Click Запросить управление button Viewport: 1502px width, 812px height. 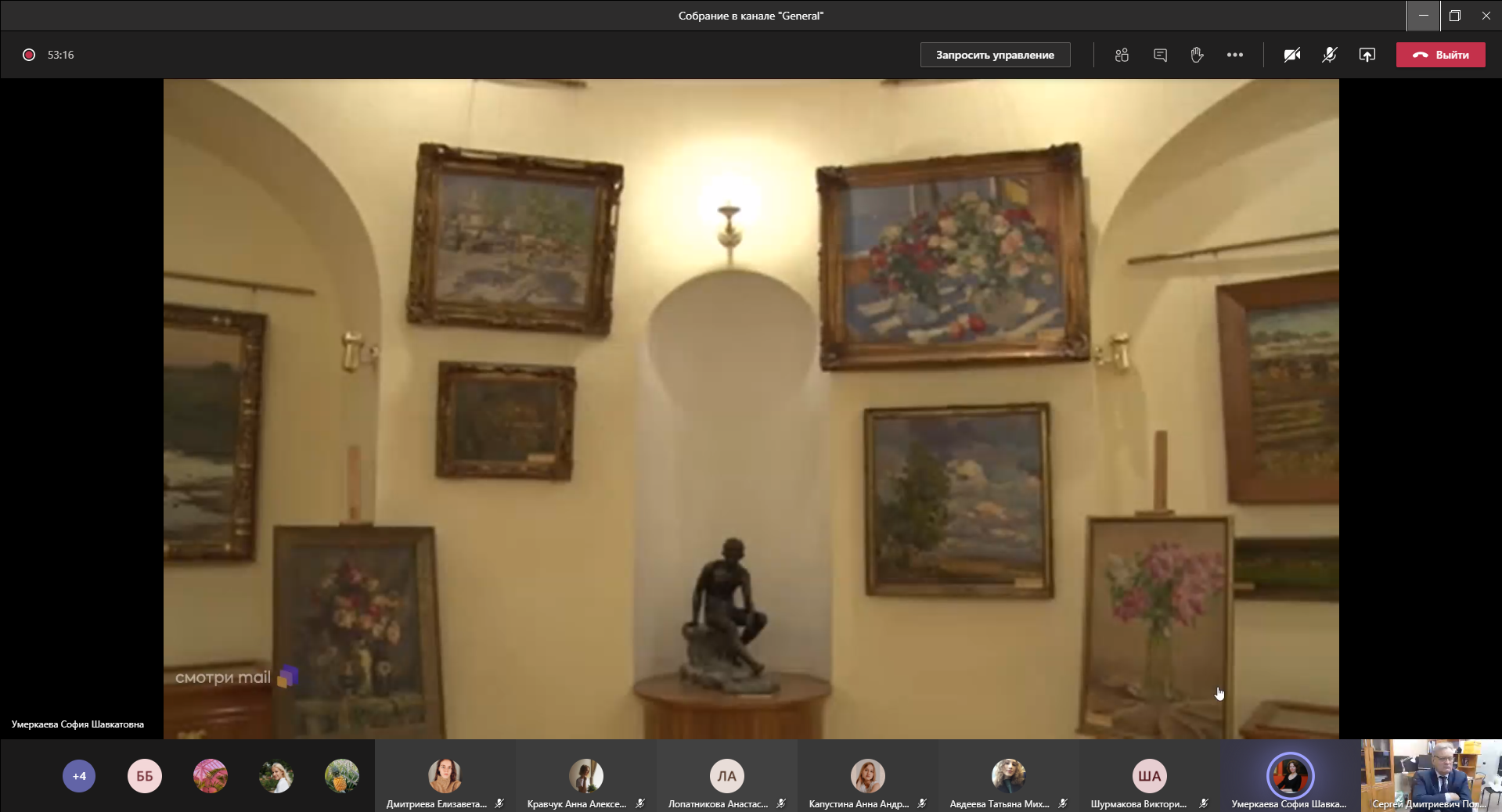(x=995, y=55)
